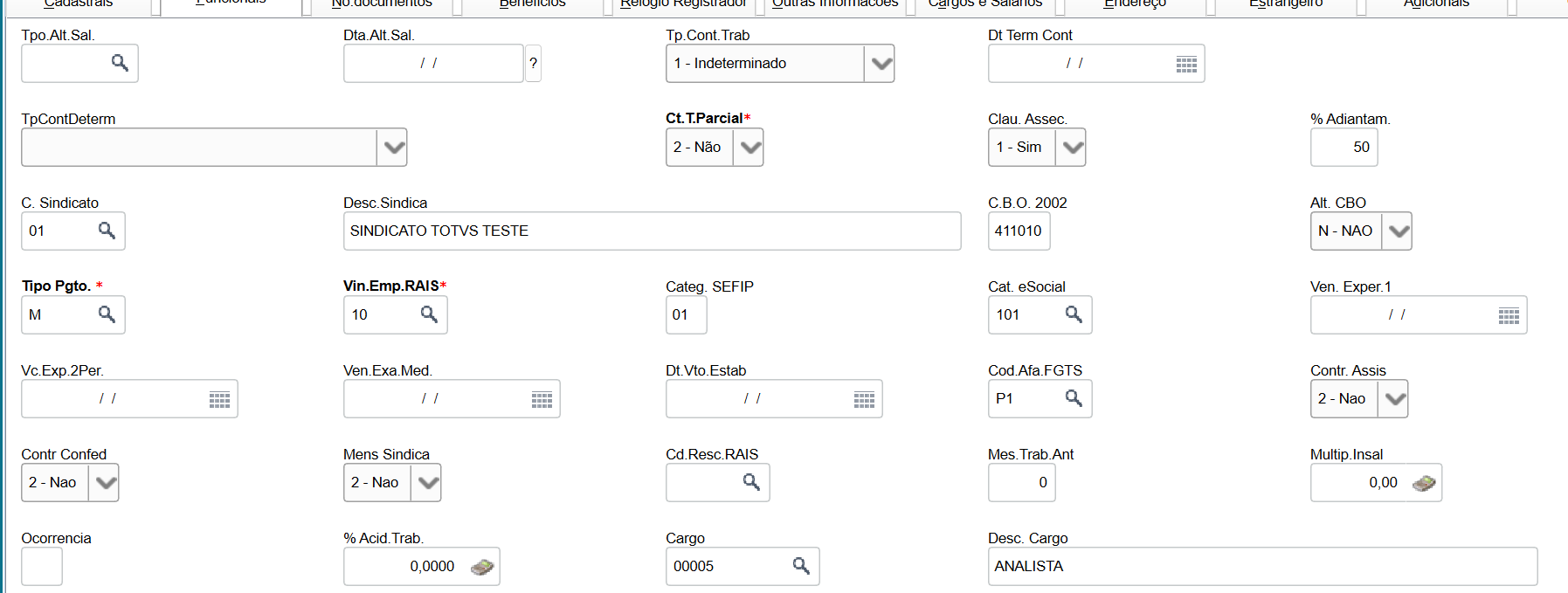Search Cargo code with magnifier icon
This screenshot has width=1568, height=593.
(800, 566)
